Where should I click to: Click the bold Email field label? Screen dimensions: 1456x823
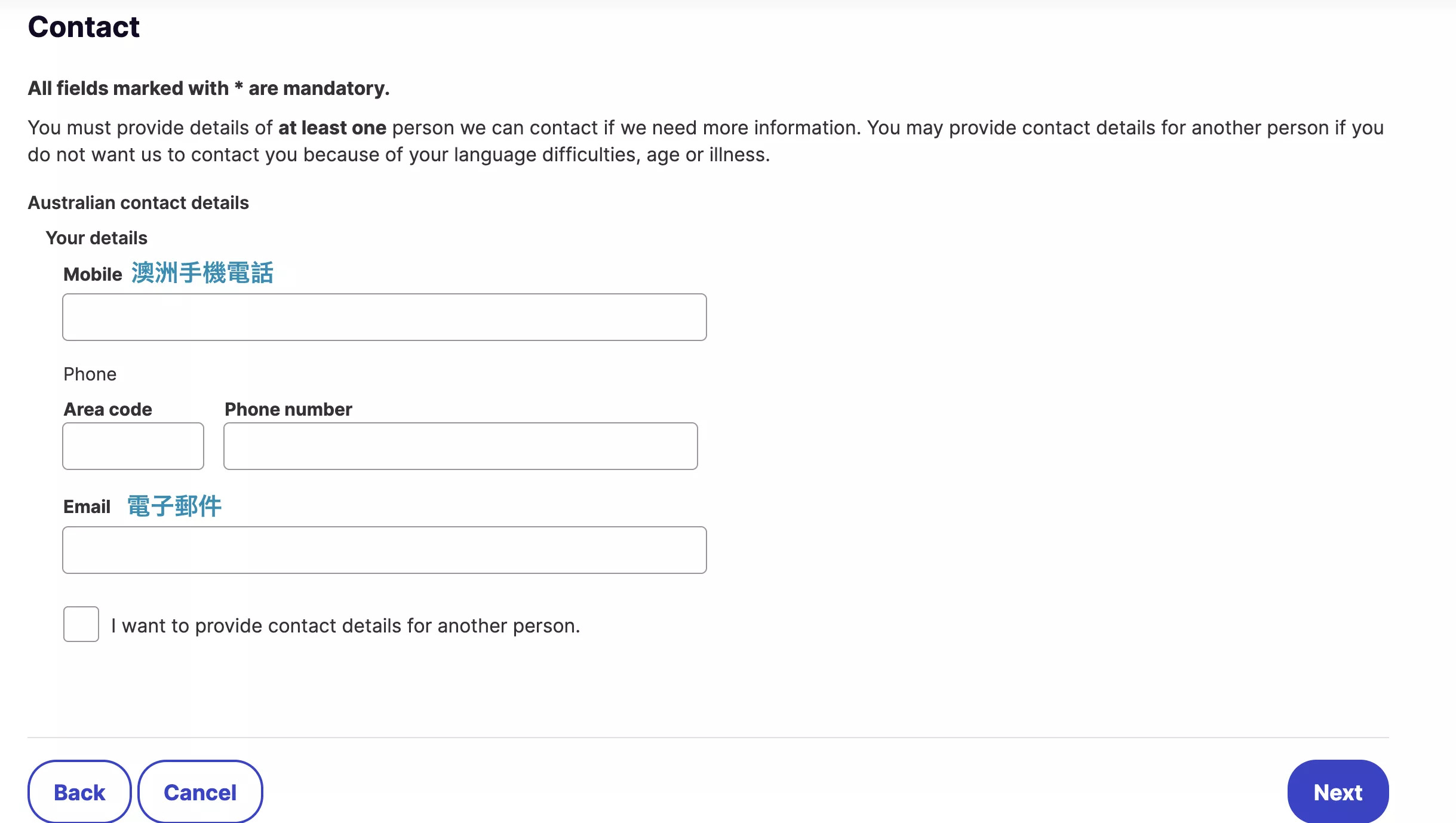point(87,506)
